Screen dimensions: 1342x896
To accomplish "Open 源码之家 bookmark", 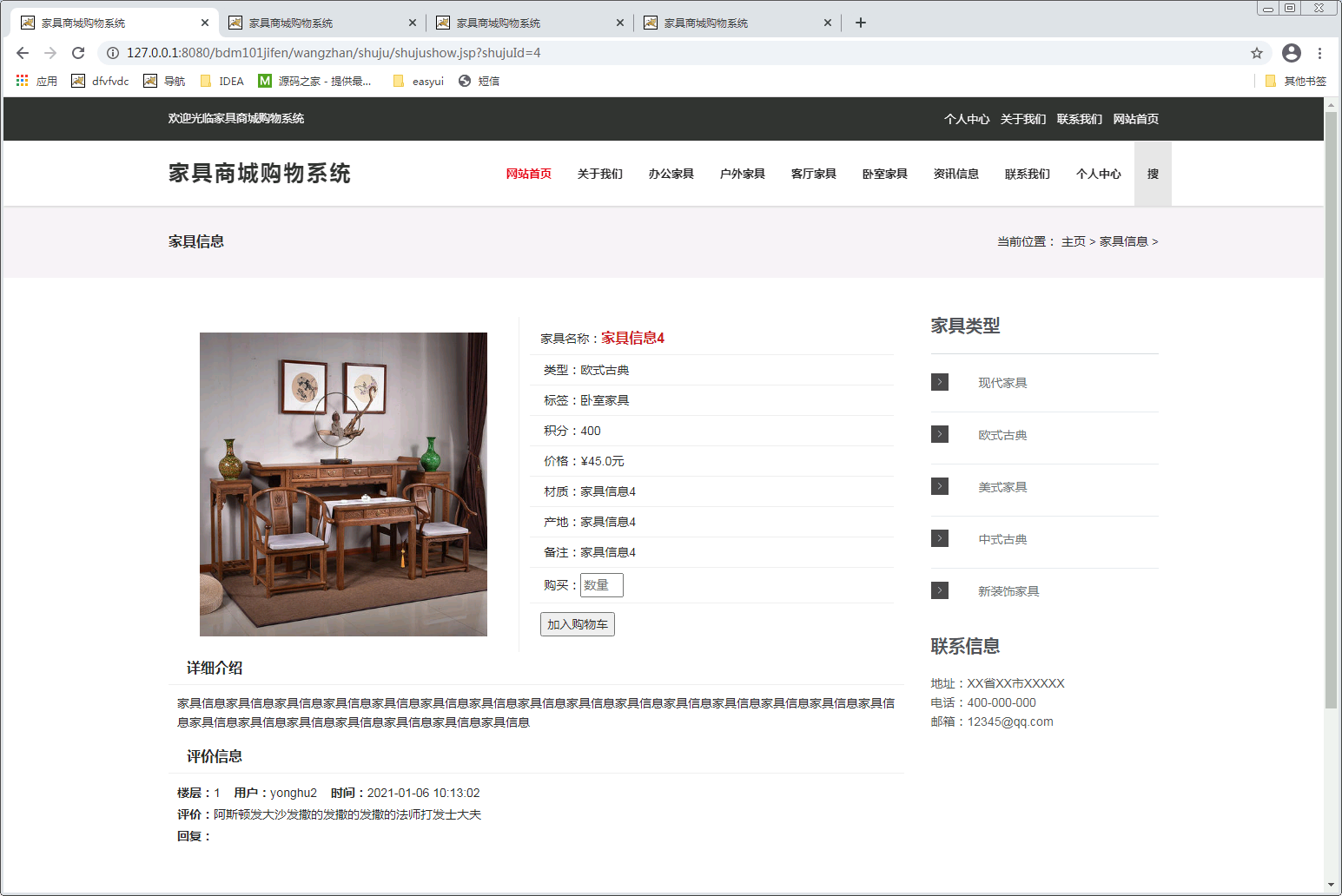I will 314,81.
